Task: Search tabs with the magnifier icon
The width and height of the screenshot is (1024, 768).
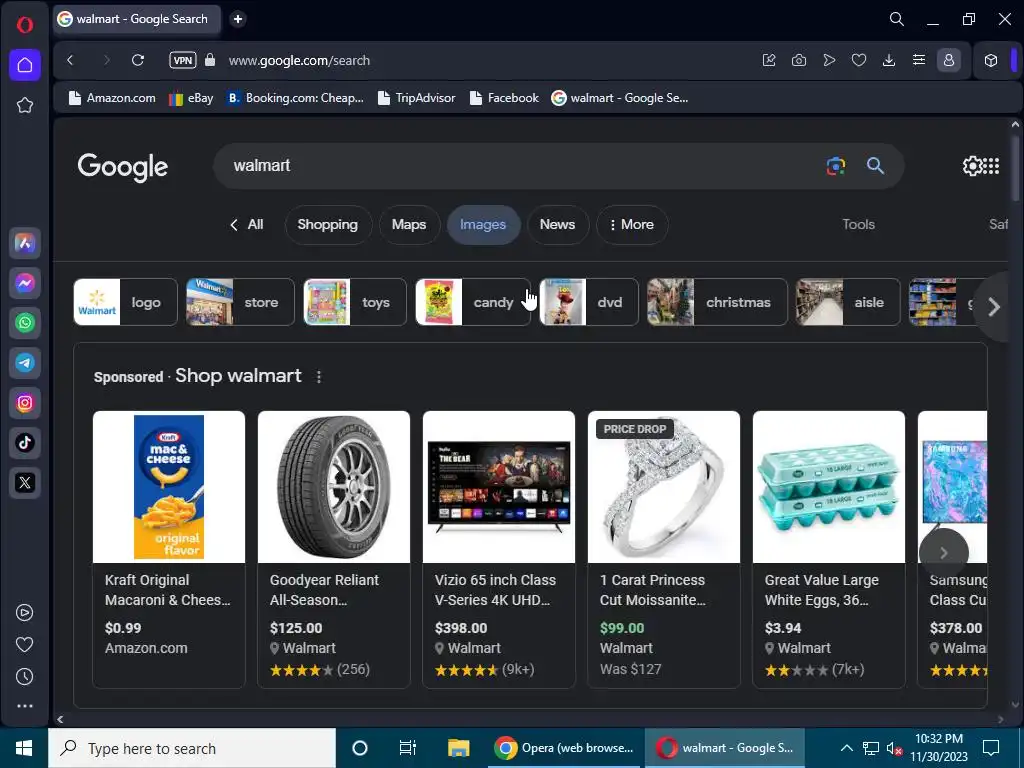Action: (x=897, y=19)
